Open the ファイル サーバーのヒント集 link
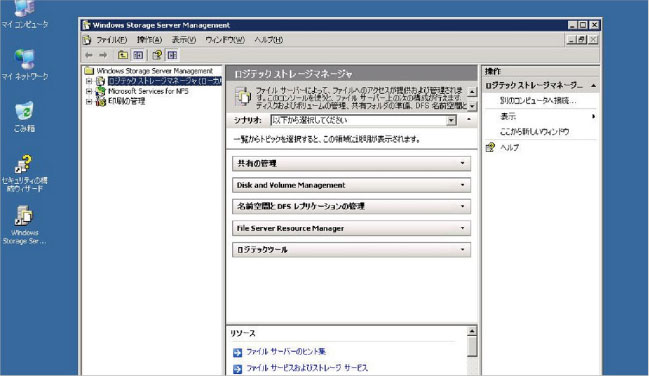649x376 pixels. (286, 352)
